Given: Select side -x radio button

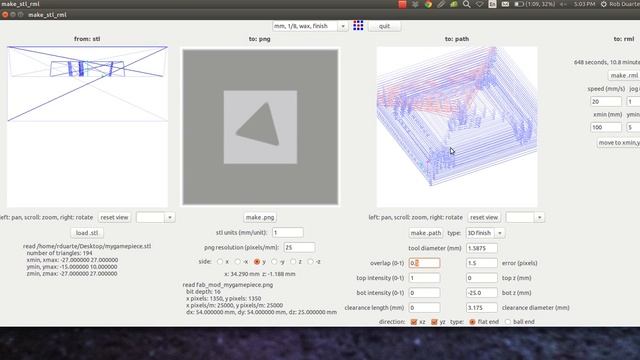Looking at the screenshot, I should [x=238, y=262].
